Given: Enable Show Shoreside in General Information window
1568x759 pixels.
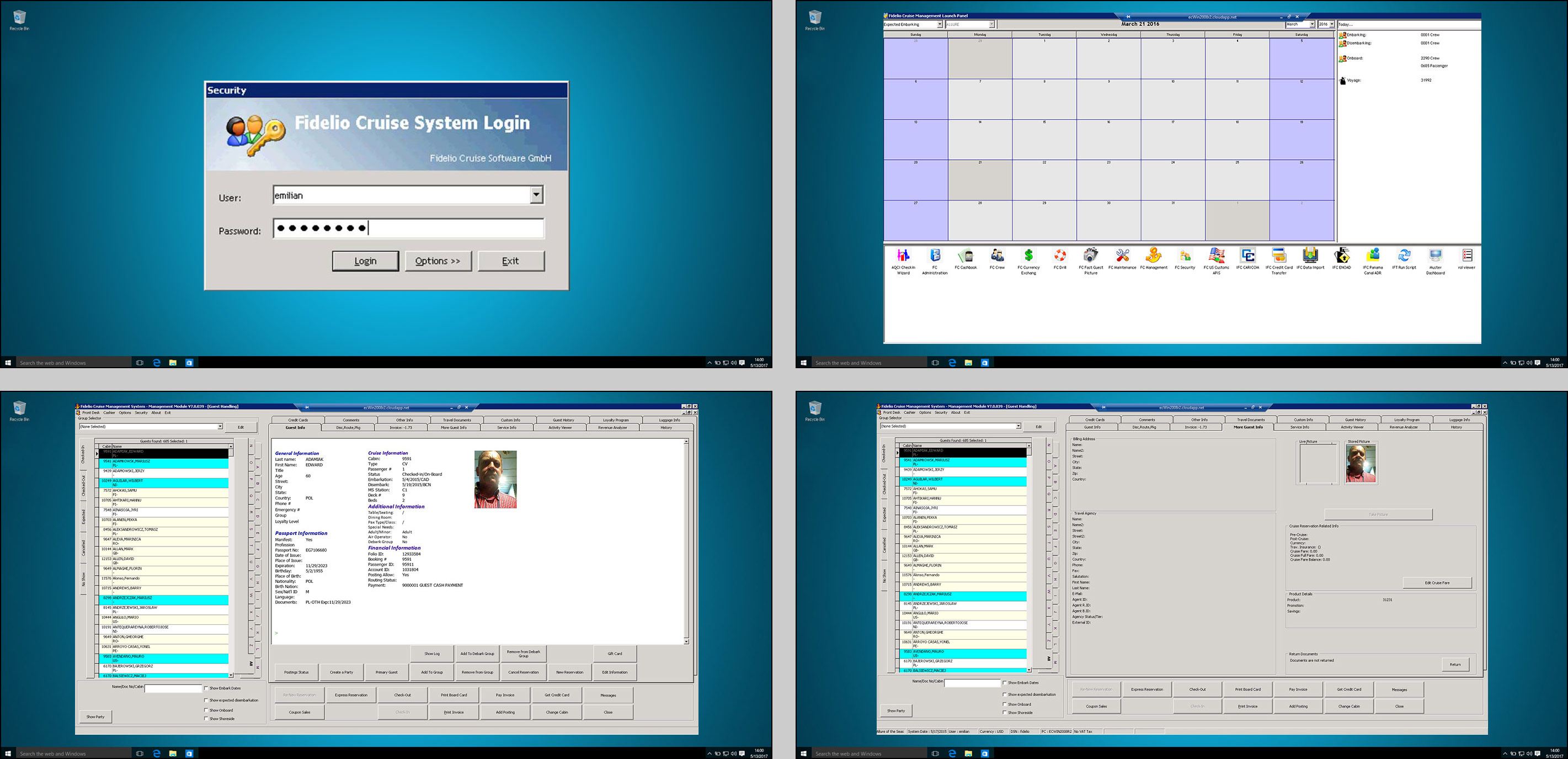Looking at the screenshot, I should 206,719.
